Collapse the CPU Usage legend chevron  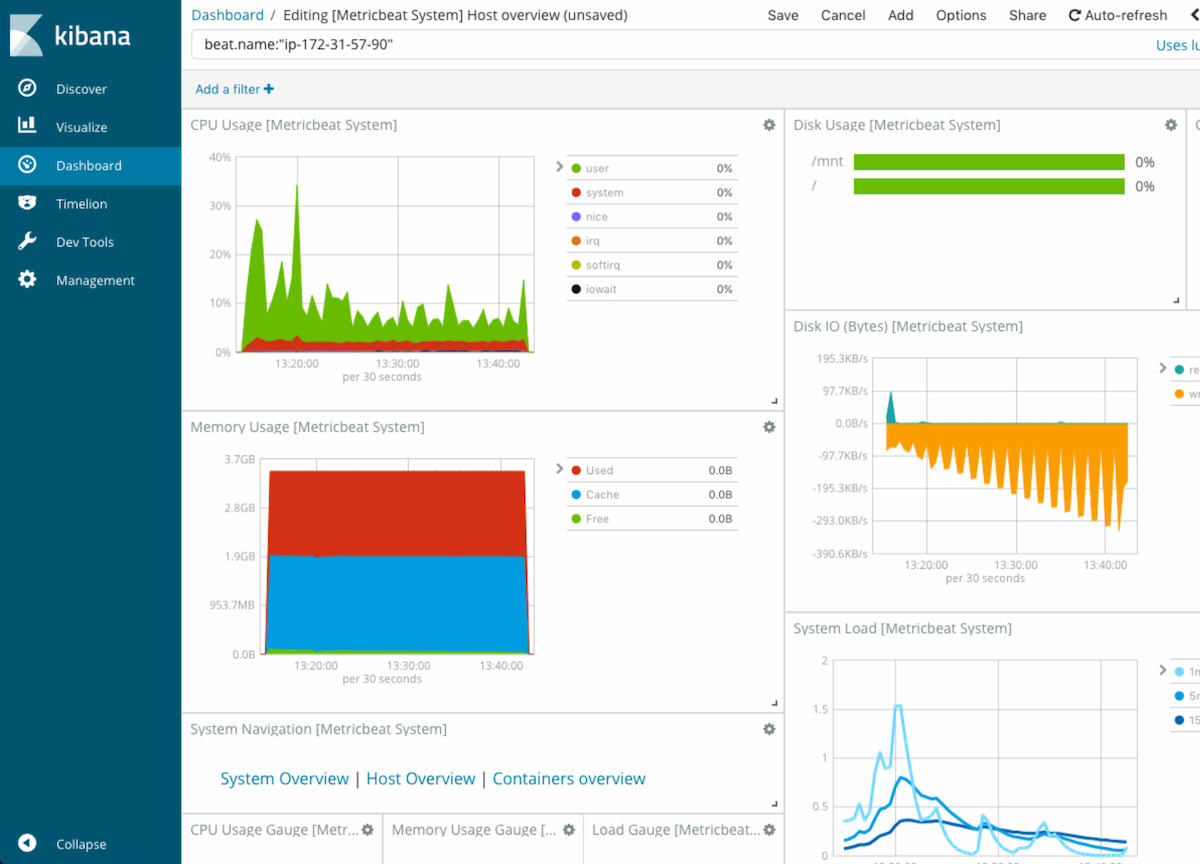(560, 168)
